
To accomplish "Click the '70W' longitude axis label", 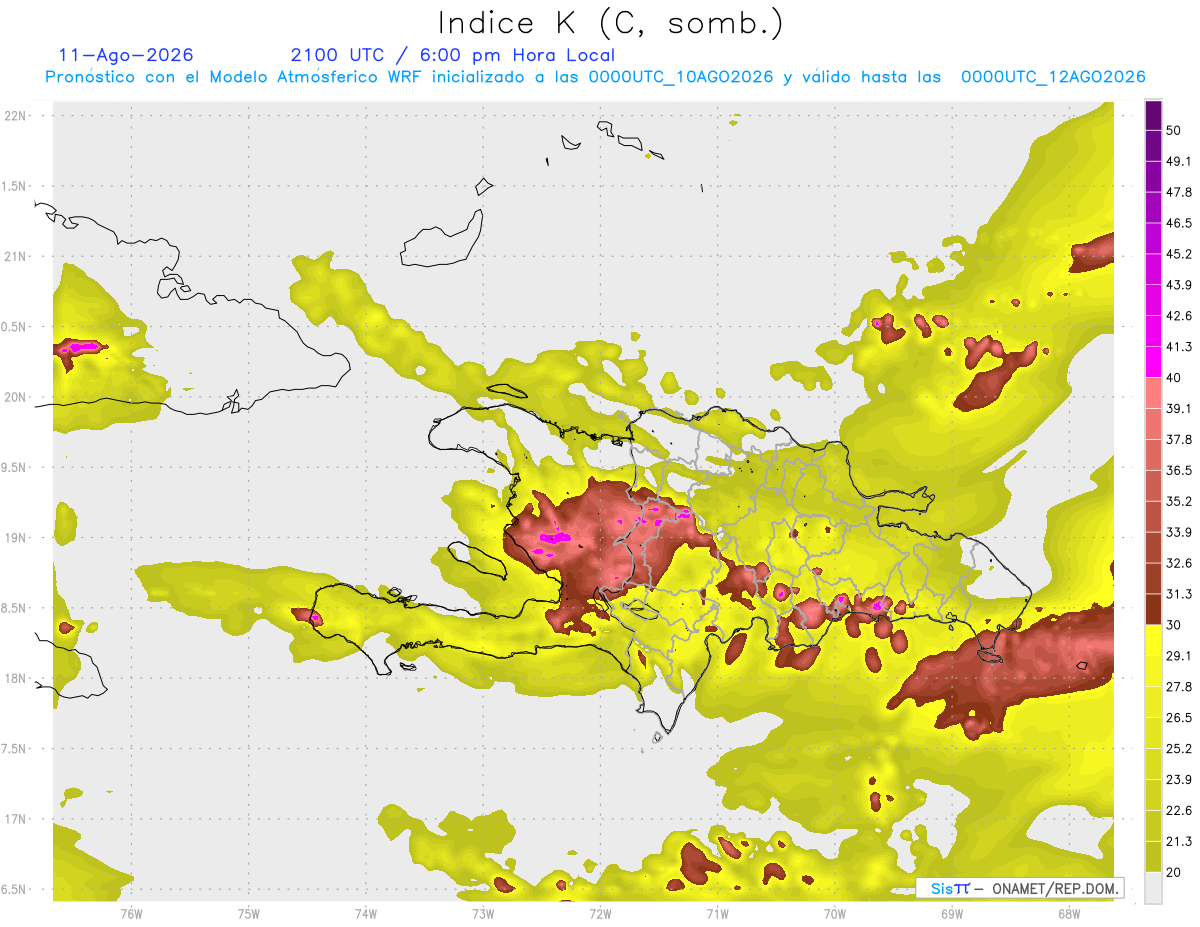I will pos(835,914).
